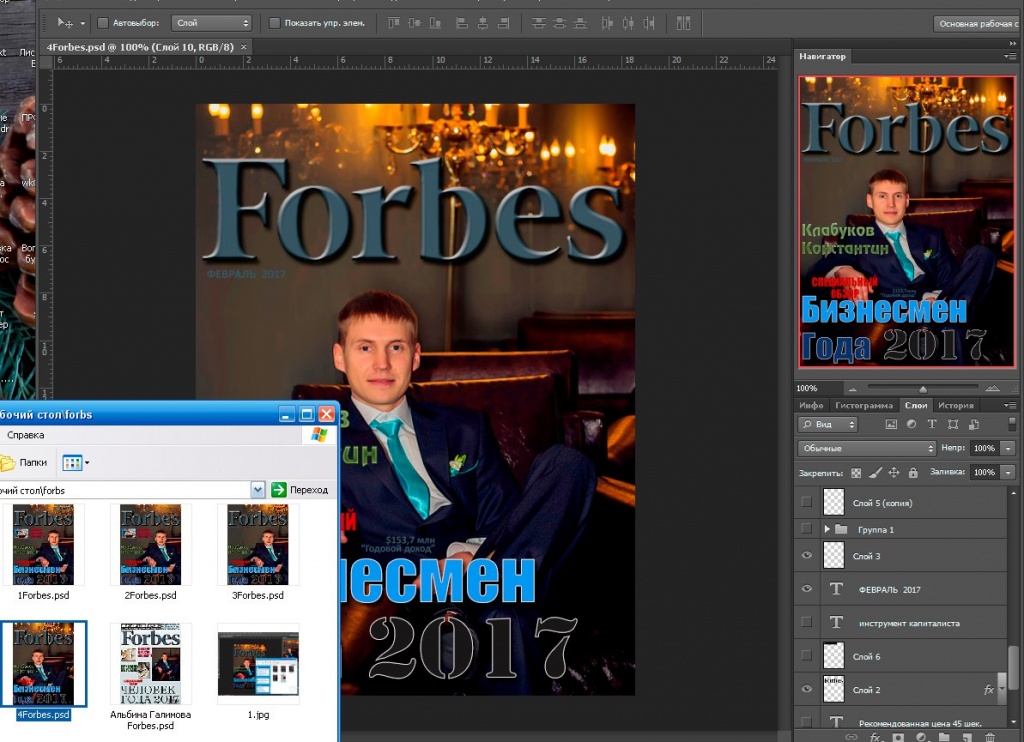Show the Слой 6 layer
This screenshot has height=742, width=1024.
pos(807,656)
